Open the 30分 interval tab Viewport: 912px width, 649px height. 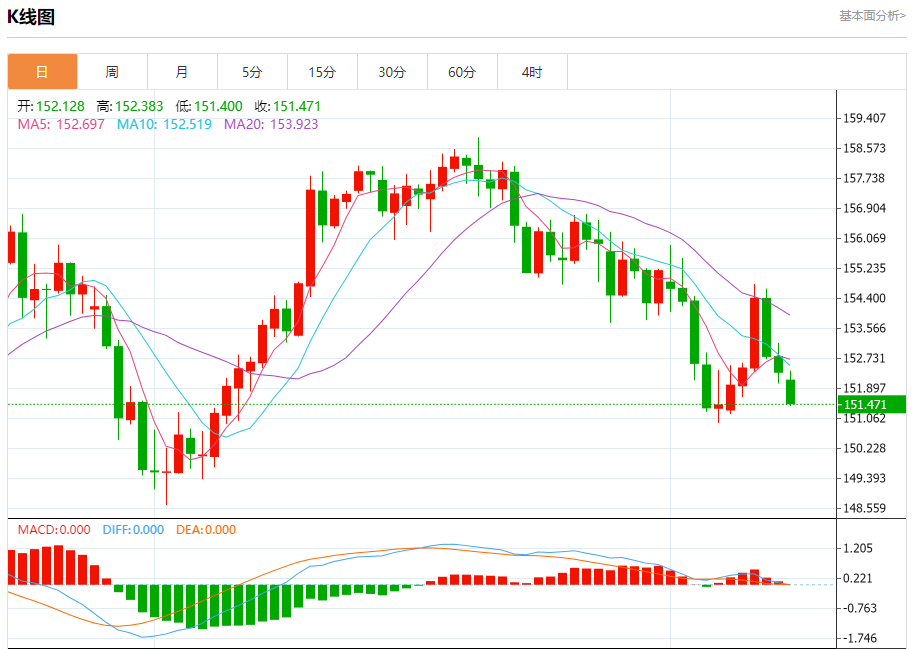392,72
